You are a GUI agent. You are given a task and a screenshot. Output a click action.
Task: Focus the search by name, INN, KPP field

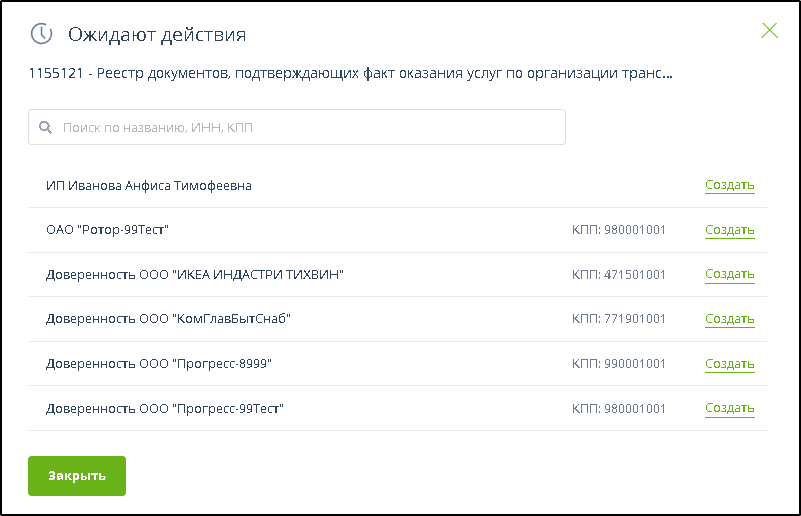coord(300,128)
